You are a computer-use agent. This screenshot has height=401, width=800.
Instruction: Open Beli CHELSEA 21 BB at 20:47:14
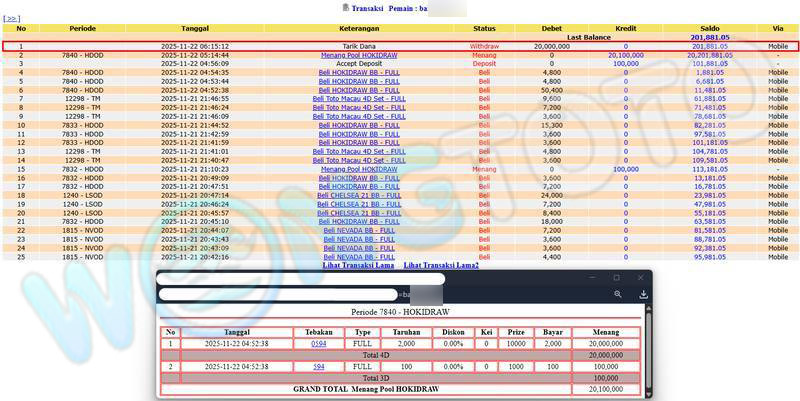(359, 195)
